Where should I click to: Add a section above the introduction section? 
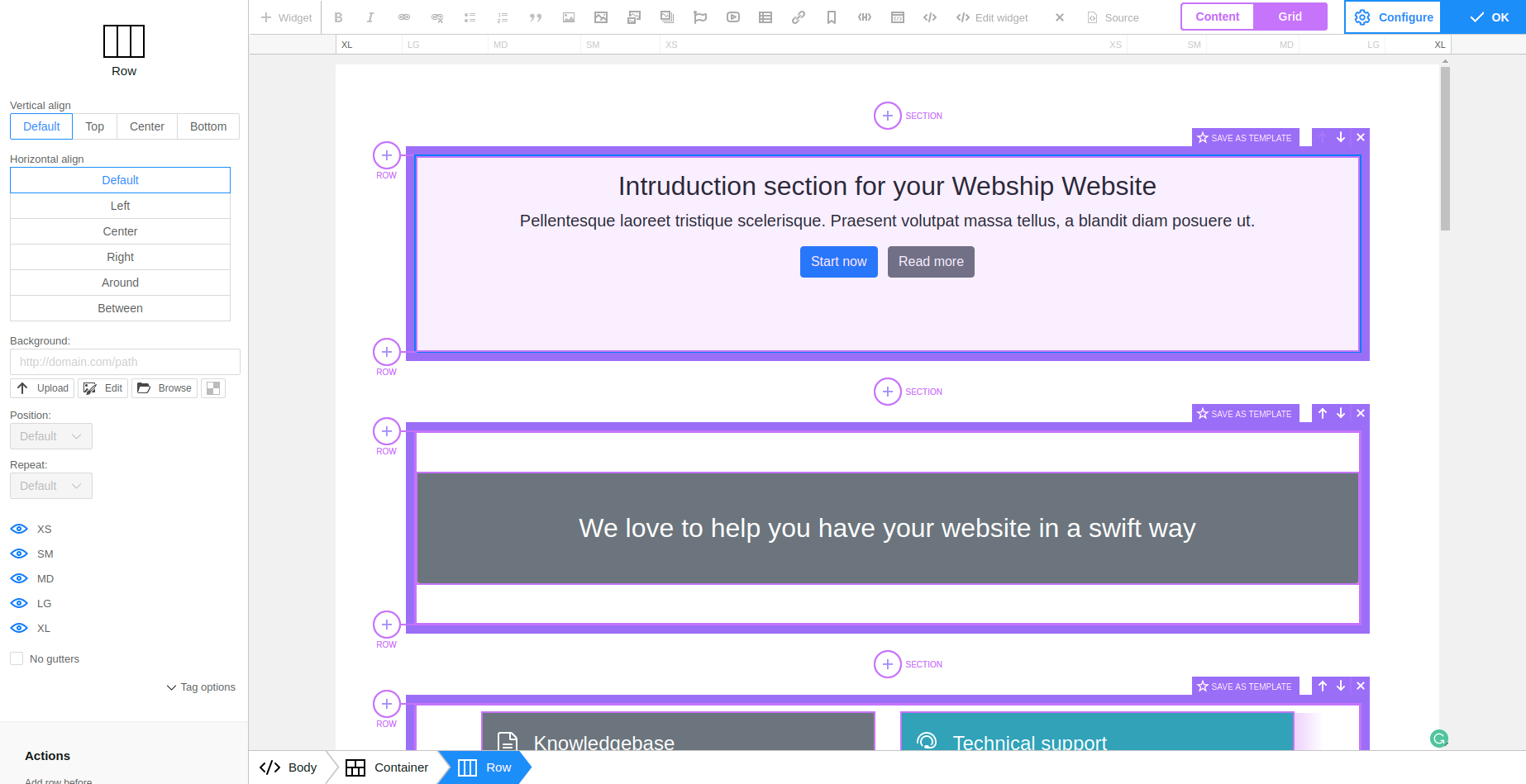point(888,116)
